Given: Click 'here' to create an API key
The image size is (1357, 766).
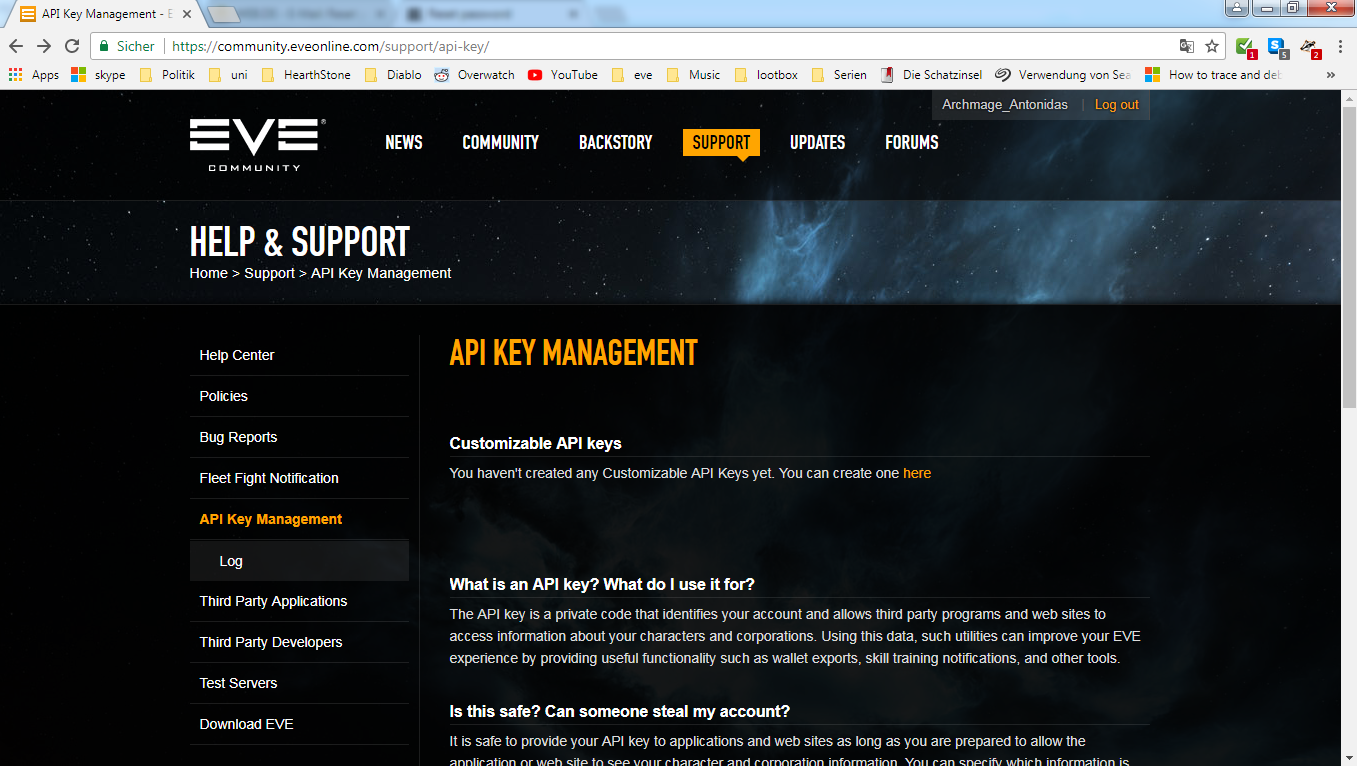Looking at the screenshot, I should (917, 473).
